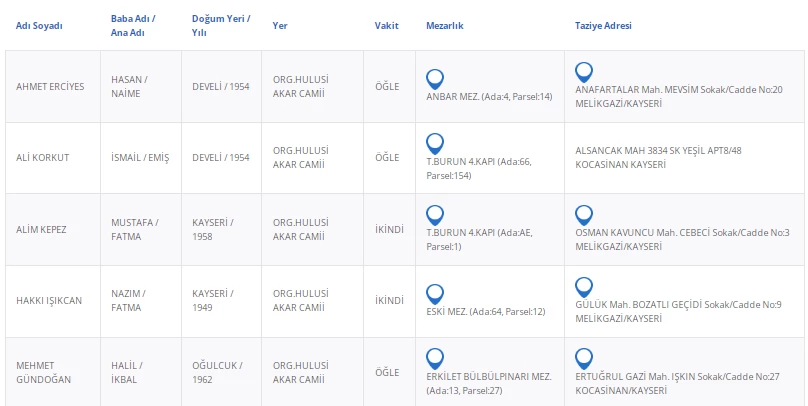The image size is (808, 406).
Task: Click condolence address pin in Ahmet Erciyes row
Action: coord(584,71)
